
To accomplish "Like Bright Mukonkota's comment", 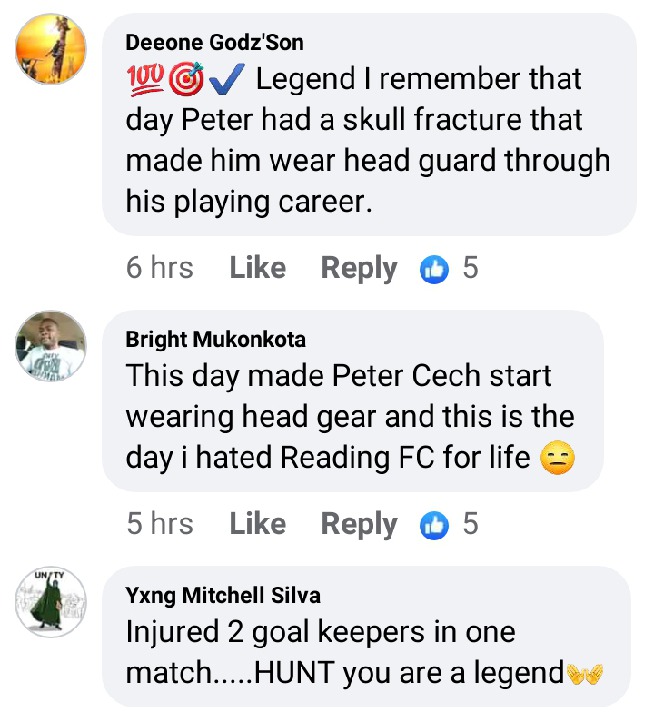I will tap(258, 523).
